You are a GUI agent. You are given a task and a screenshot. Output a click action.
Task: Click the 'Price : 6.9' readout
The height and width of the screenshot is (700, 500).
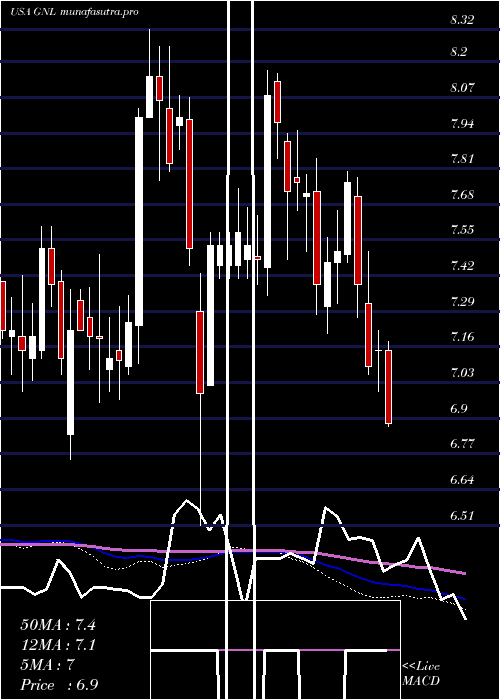pos(59,684)
